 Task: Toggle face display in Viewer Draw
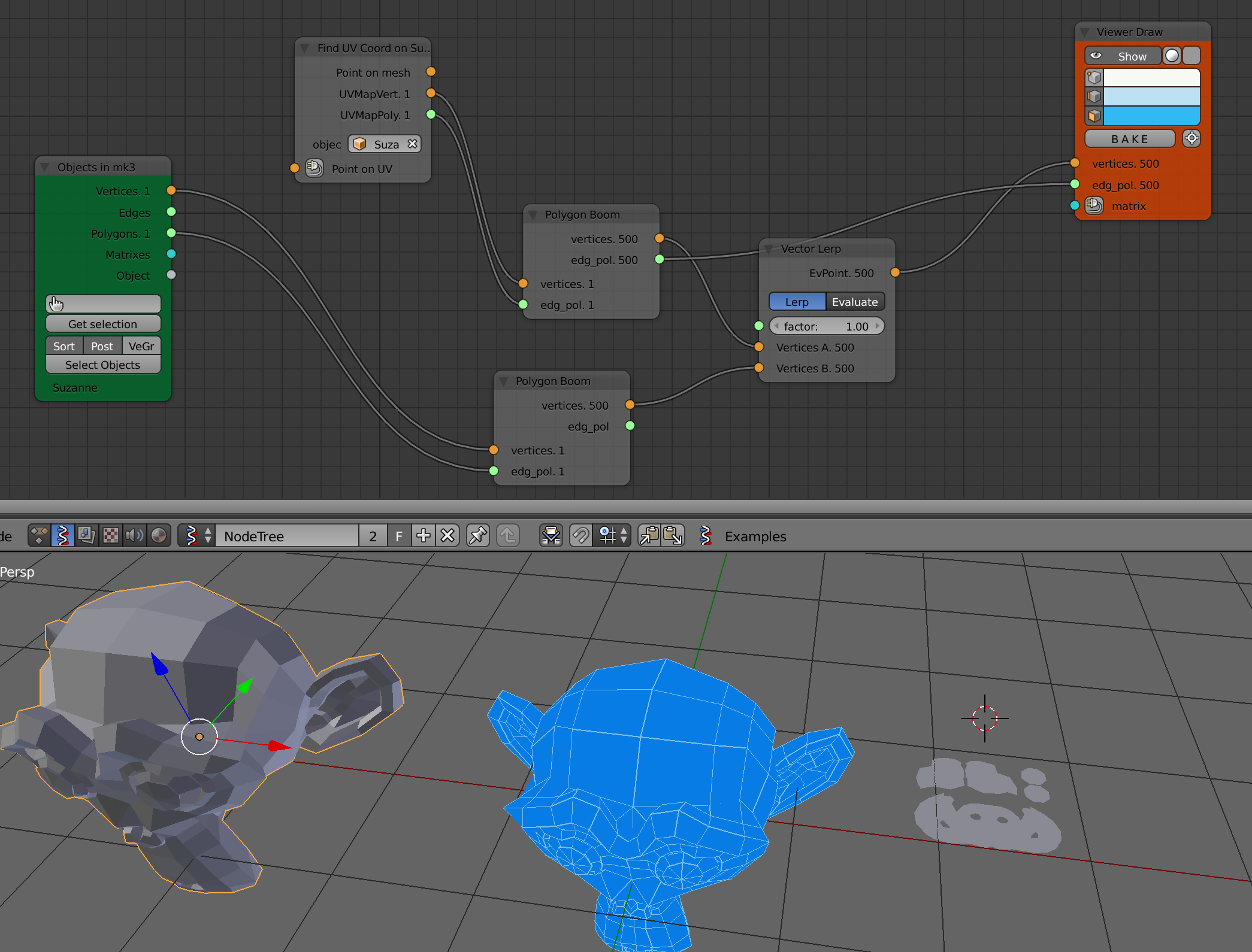[x=1094, y=116]
